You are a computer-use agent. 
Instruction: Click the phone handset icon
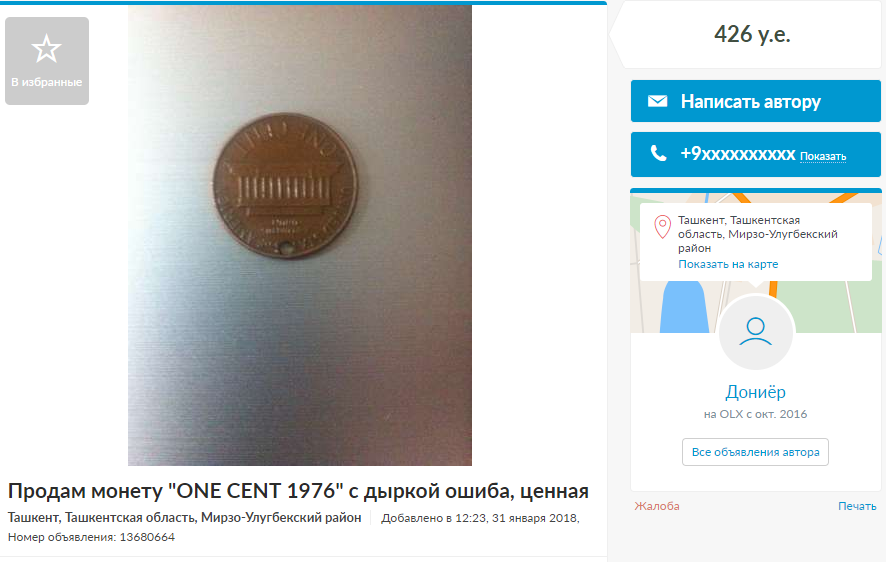click(658, 153)
